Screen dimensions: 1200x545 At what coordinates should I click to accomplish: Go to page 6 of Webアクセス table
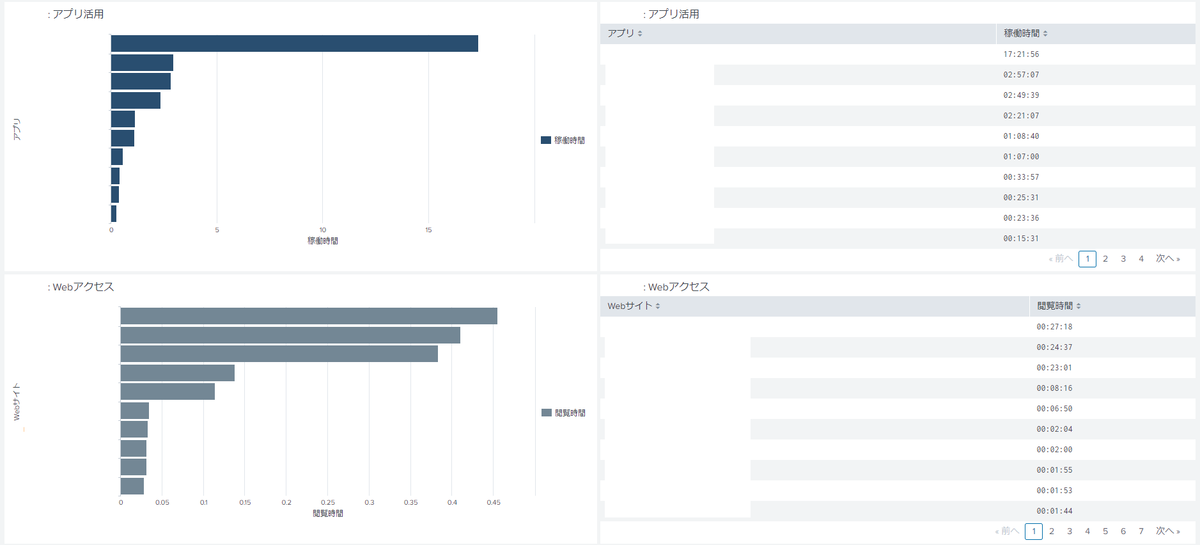(1123, 531)
